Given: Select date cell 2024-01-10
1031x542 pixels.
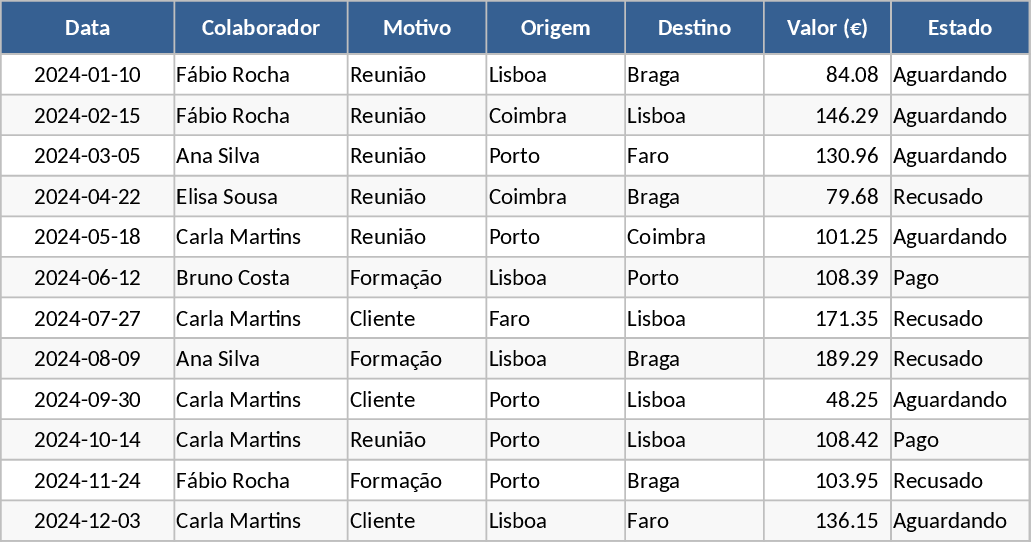Looking at the screenshot, I should coord(87,75).
